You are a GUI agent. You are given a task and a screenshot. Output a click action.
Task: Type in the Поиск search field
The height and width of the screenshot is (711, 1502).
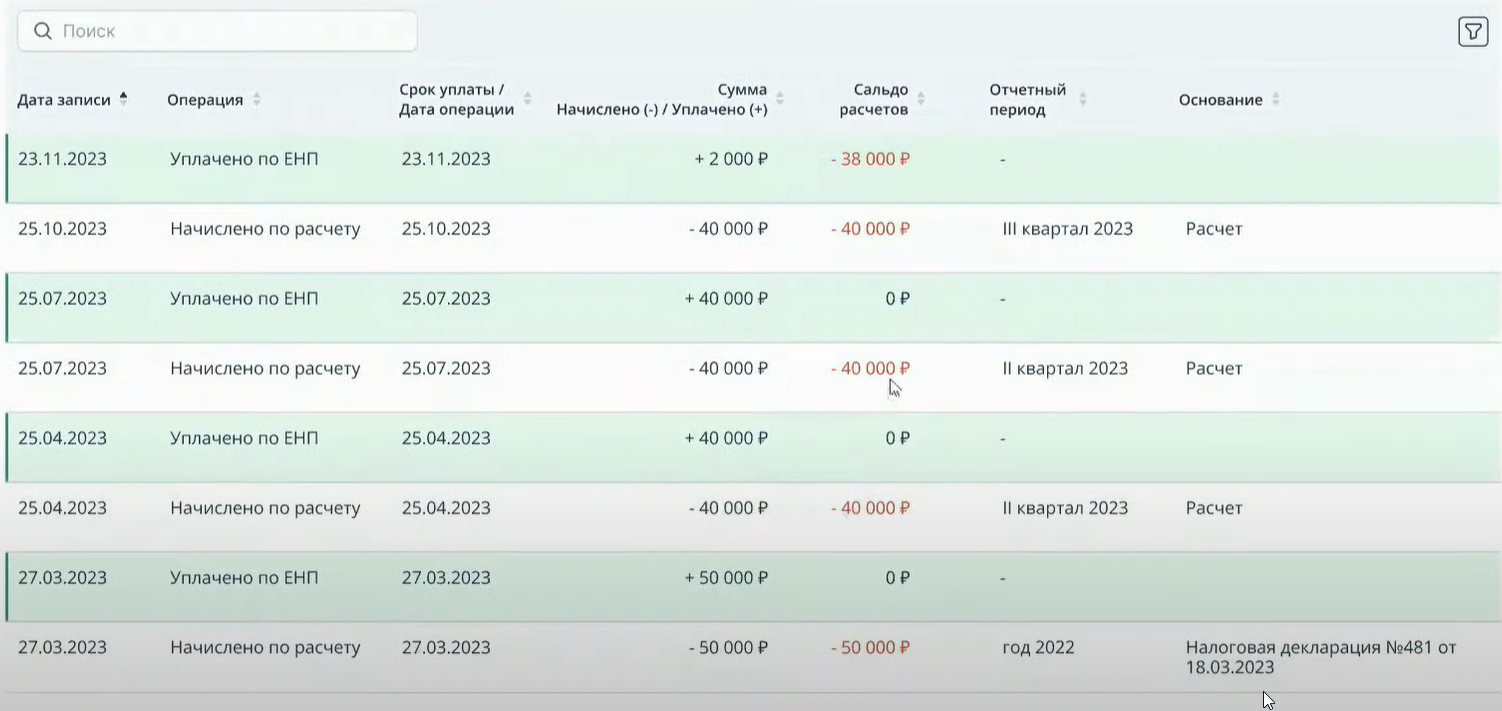(230, 31)
